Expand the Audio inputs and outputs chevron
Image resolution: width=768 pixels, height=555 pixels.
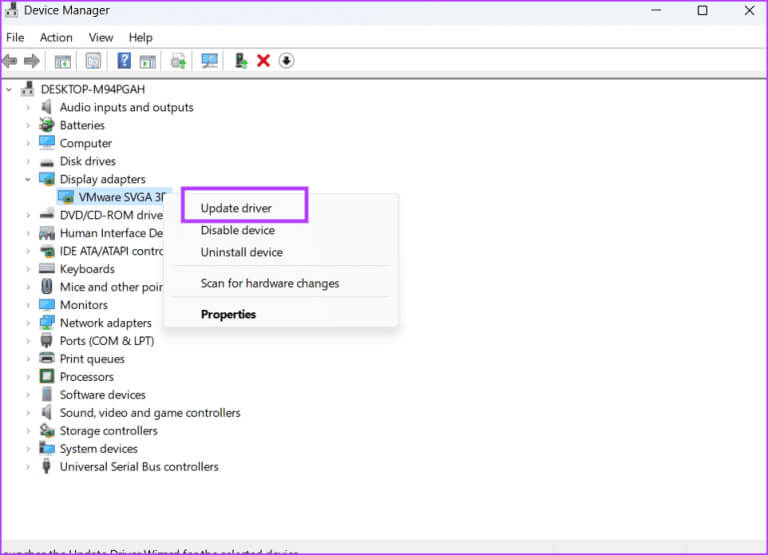(x=28, y=107)
